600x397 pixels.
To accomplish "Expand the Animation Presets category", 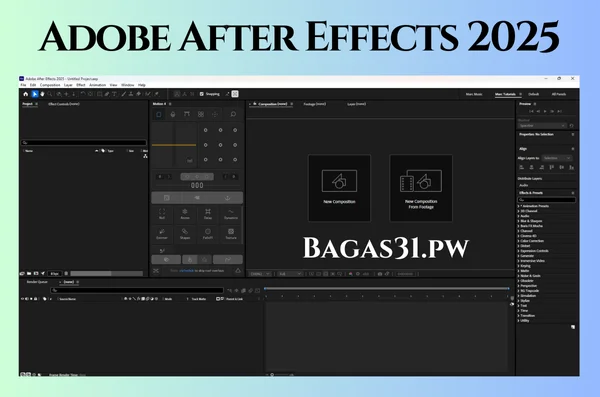I will point(518,206).
